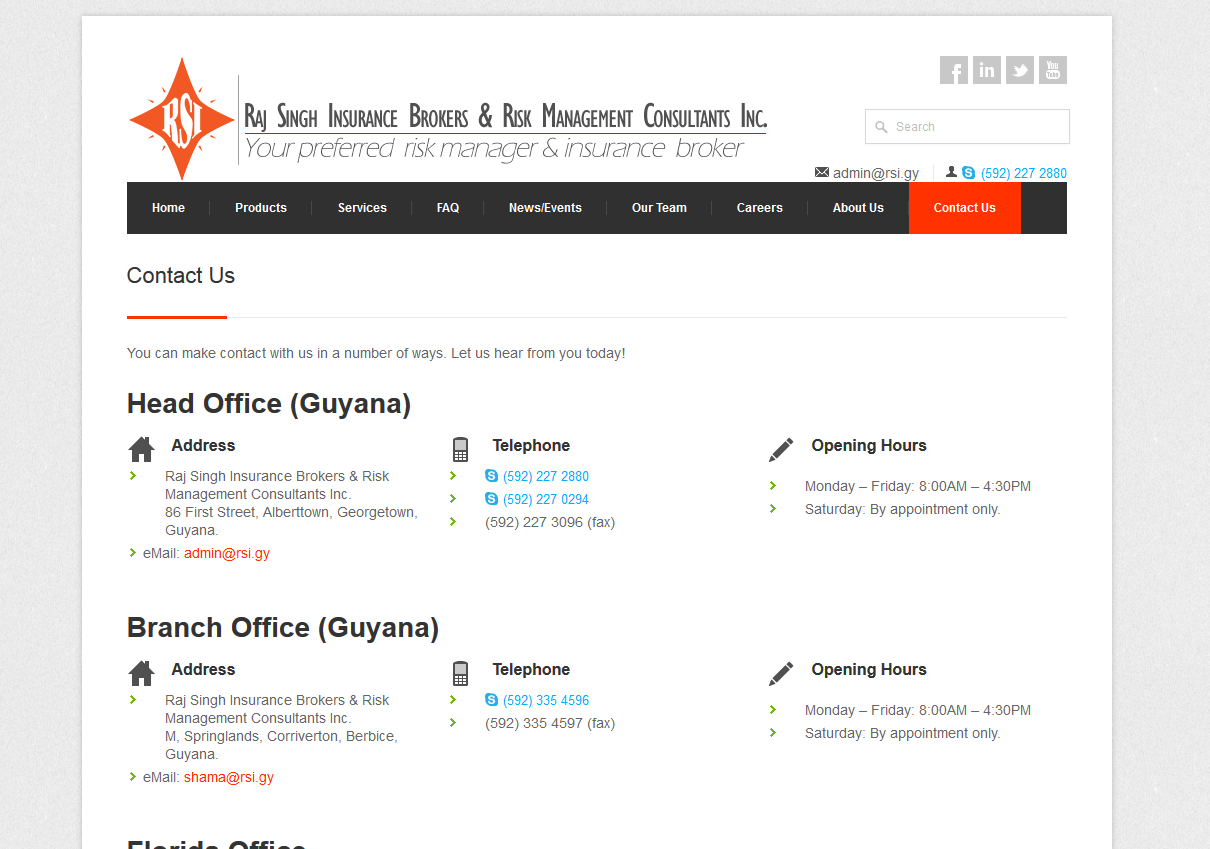Viewport: 1210px width, 849px height.
Task: Click the company name banner title
Action: tap(505, 116)
